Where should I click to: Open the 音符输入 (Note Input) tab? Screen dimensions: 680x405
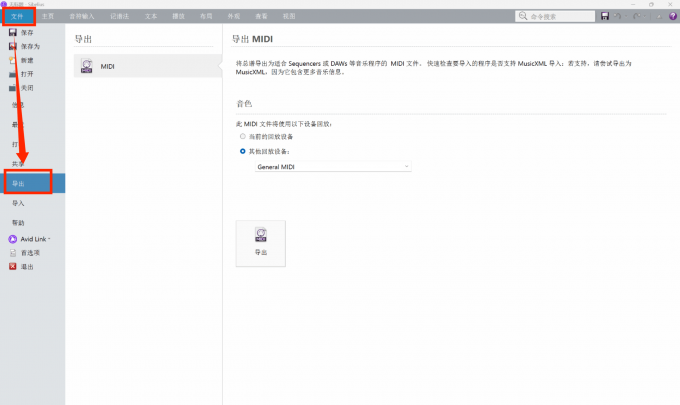tap(82, 16)
